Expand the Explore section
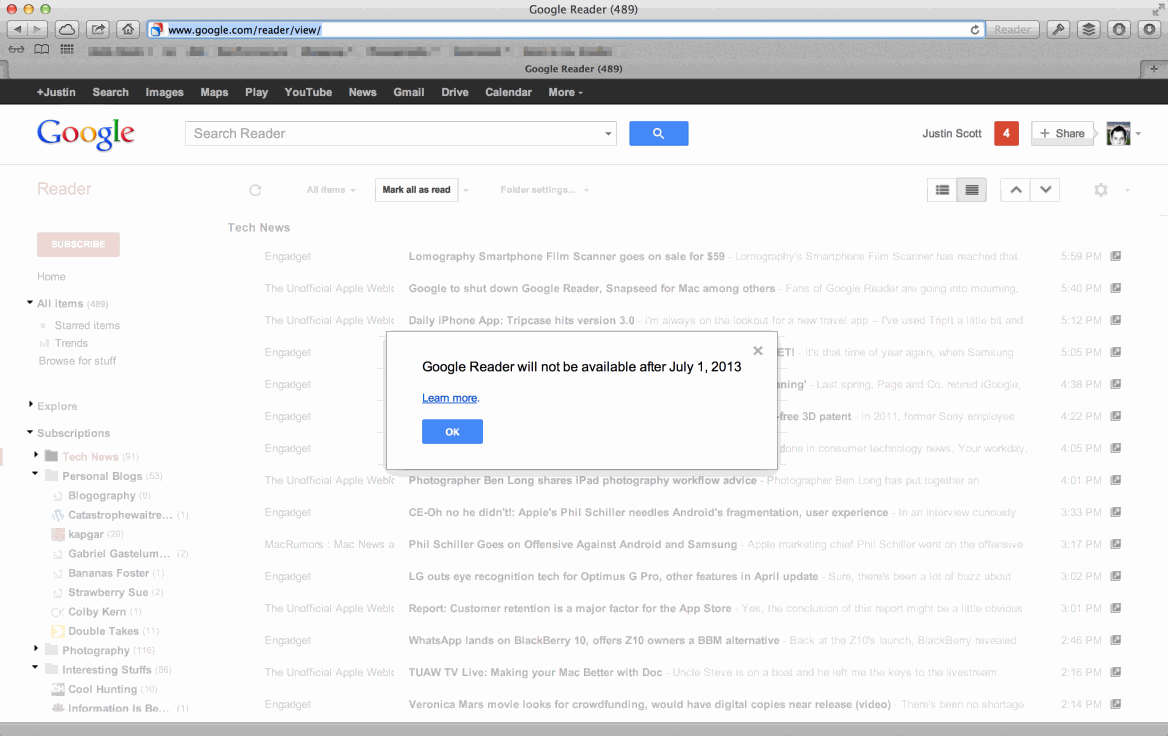Screen dimensions: 1168x736 click(x=31, y=404)
